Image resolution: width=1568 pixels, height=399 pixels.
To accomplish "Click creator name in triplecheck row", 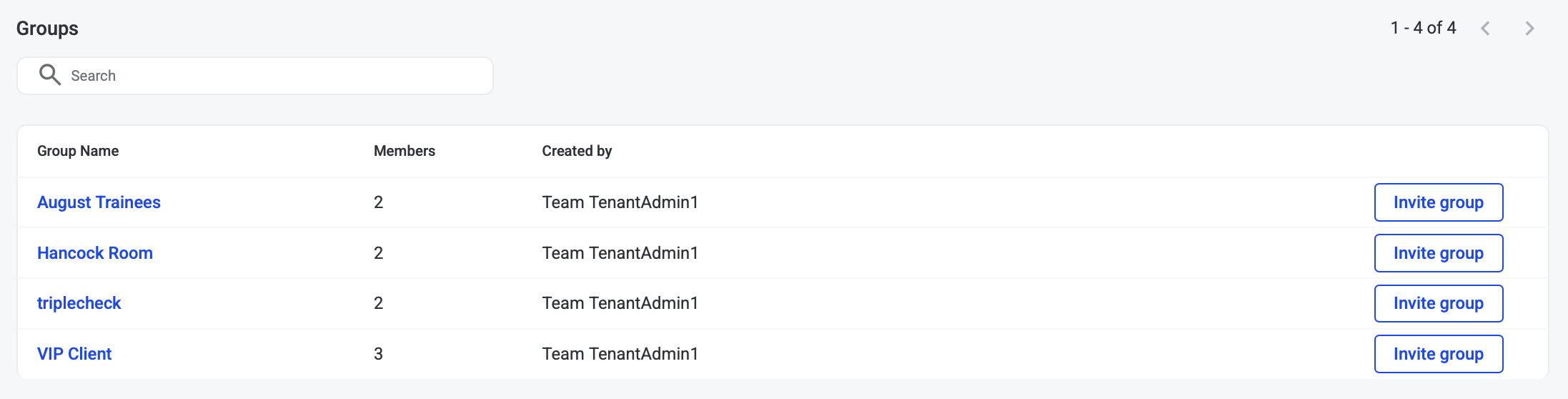I will coord(620,303).
